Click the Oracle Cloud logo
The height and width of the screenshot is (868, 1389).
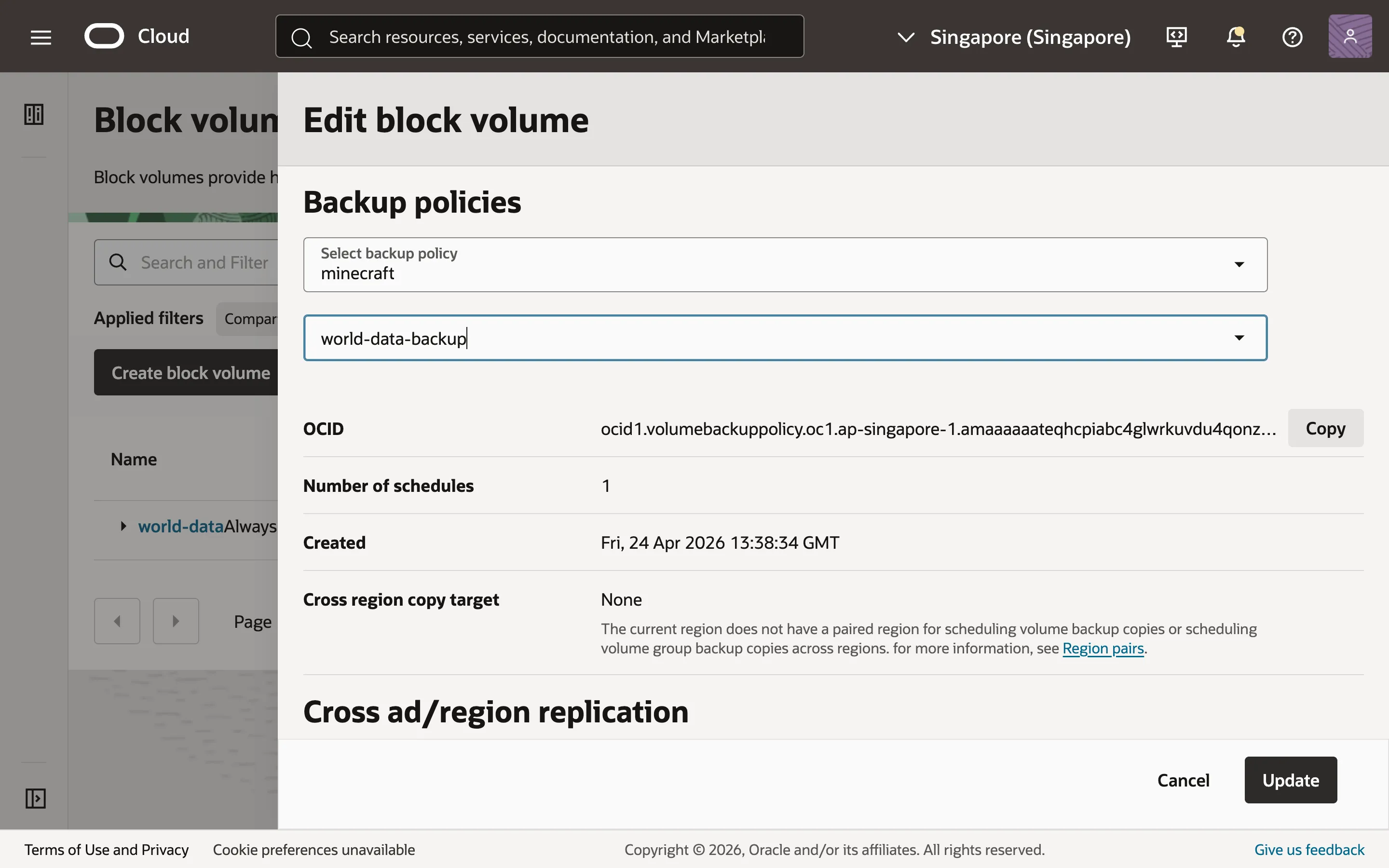[x=105, y=36]
